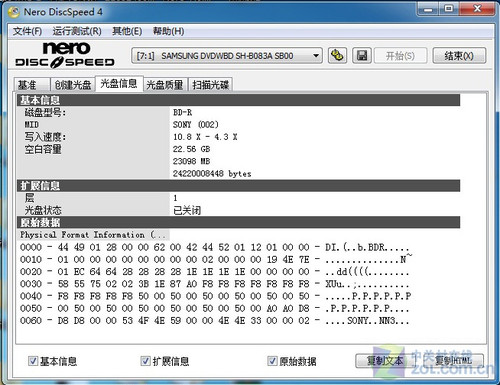Click the 22.56 GB capacity value

tap(191, 149)
